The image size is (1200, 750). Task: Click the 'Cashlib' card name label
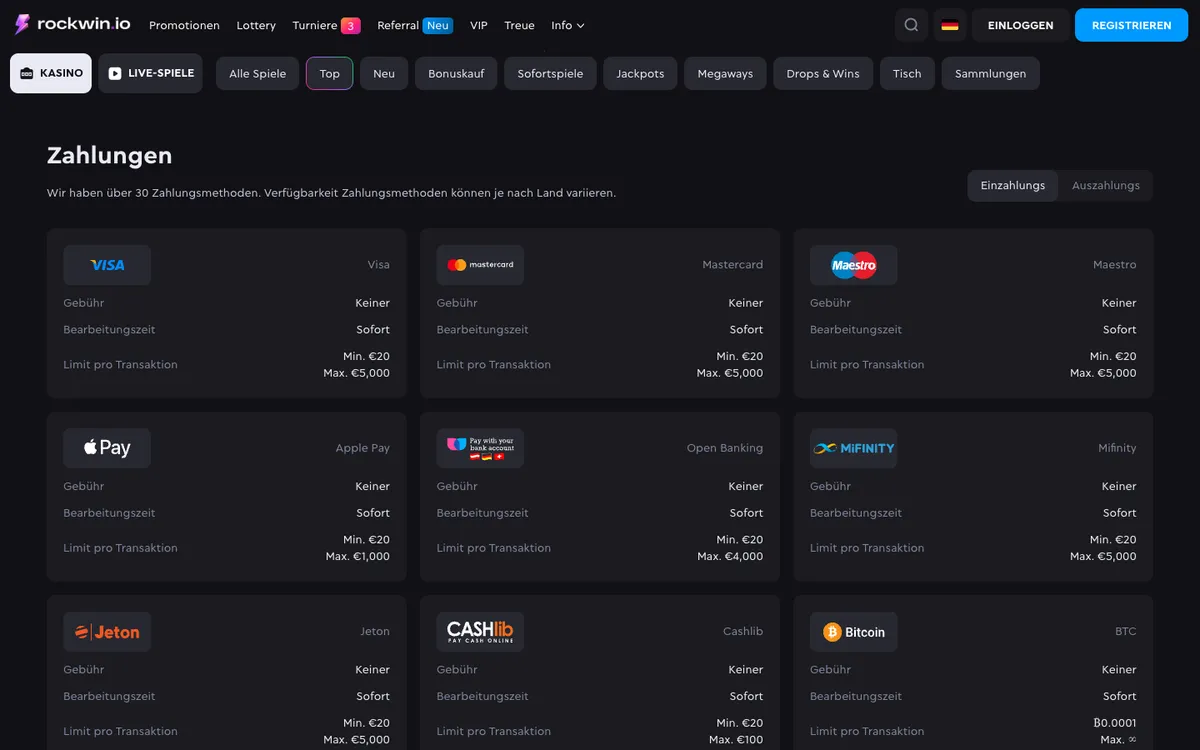[x=743, y=632]
